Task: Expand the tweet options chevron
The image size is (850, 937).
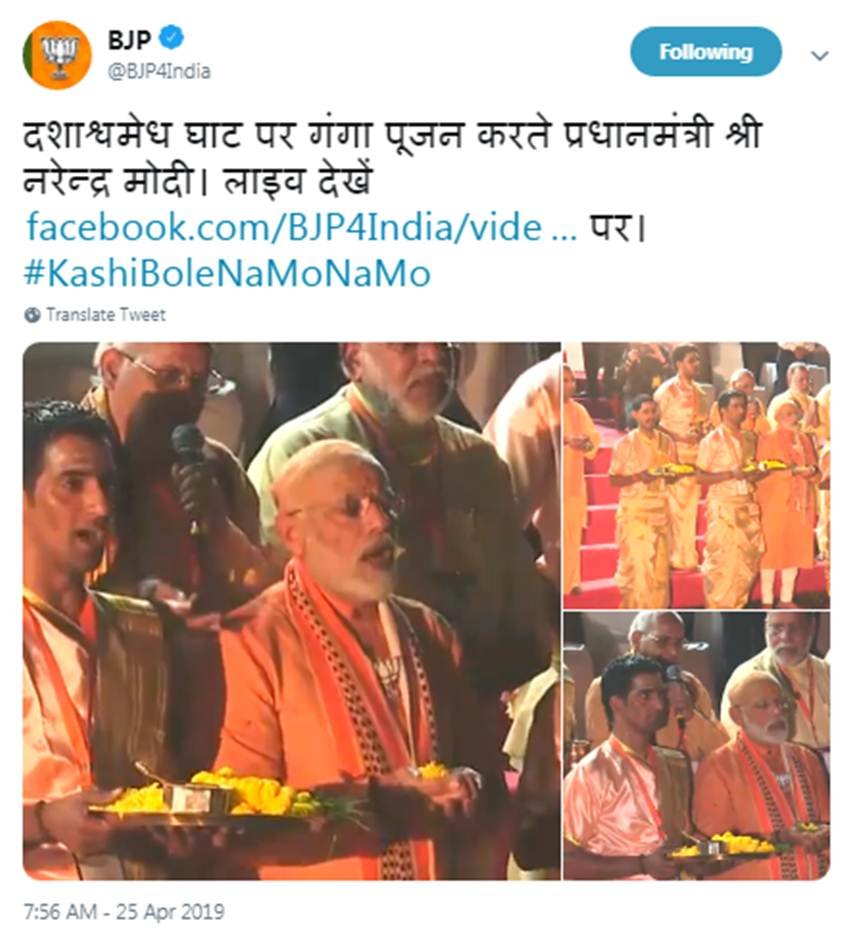Action: pos(820,56)
